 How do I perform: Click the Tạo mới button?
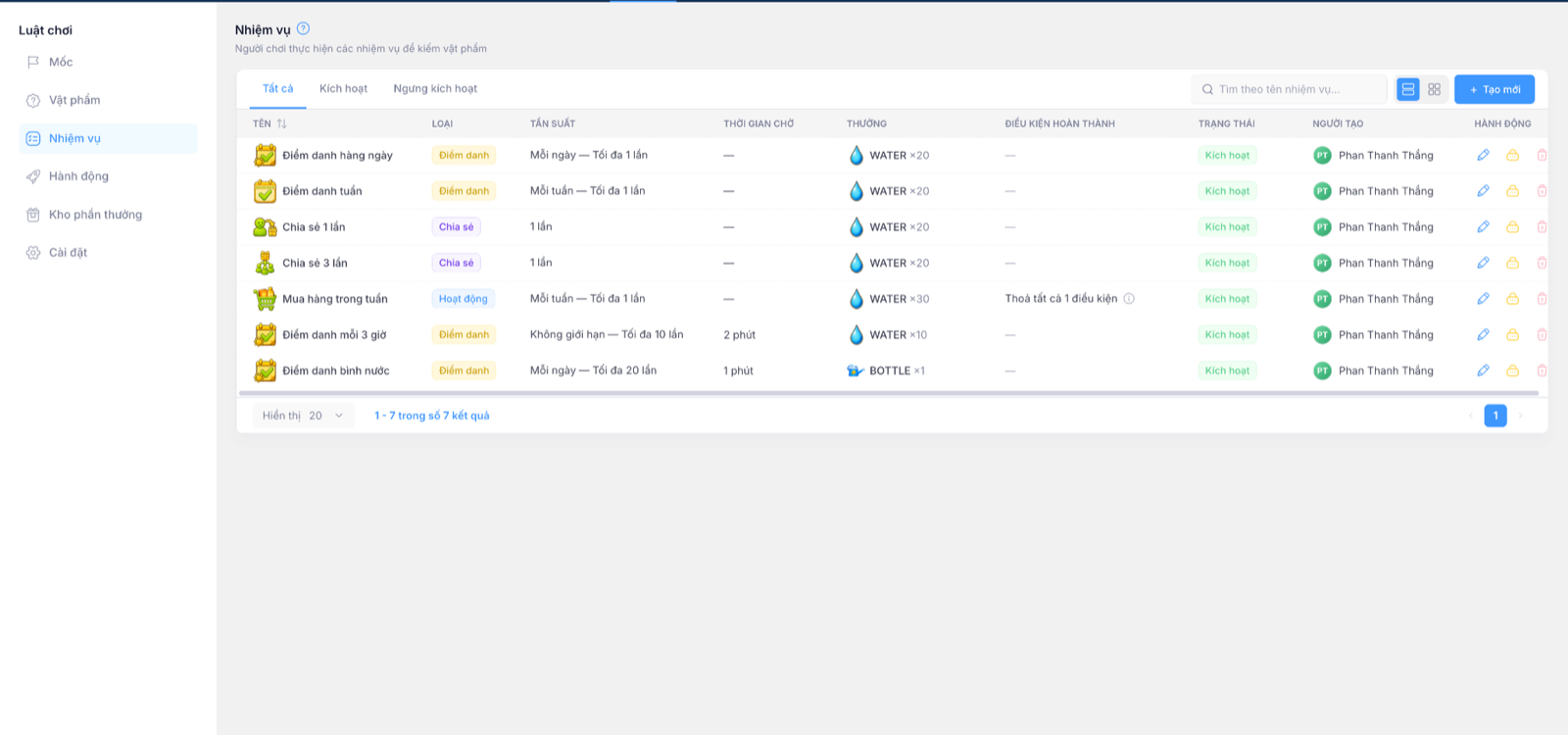click(1494, 89)
